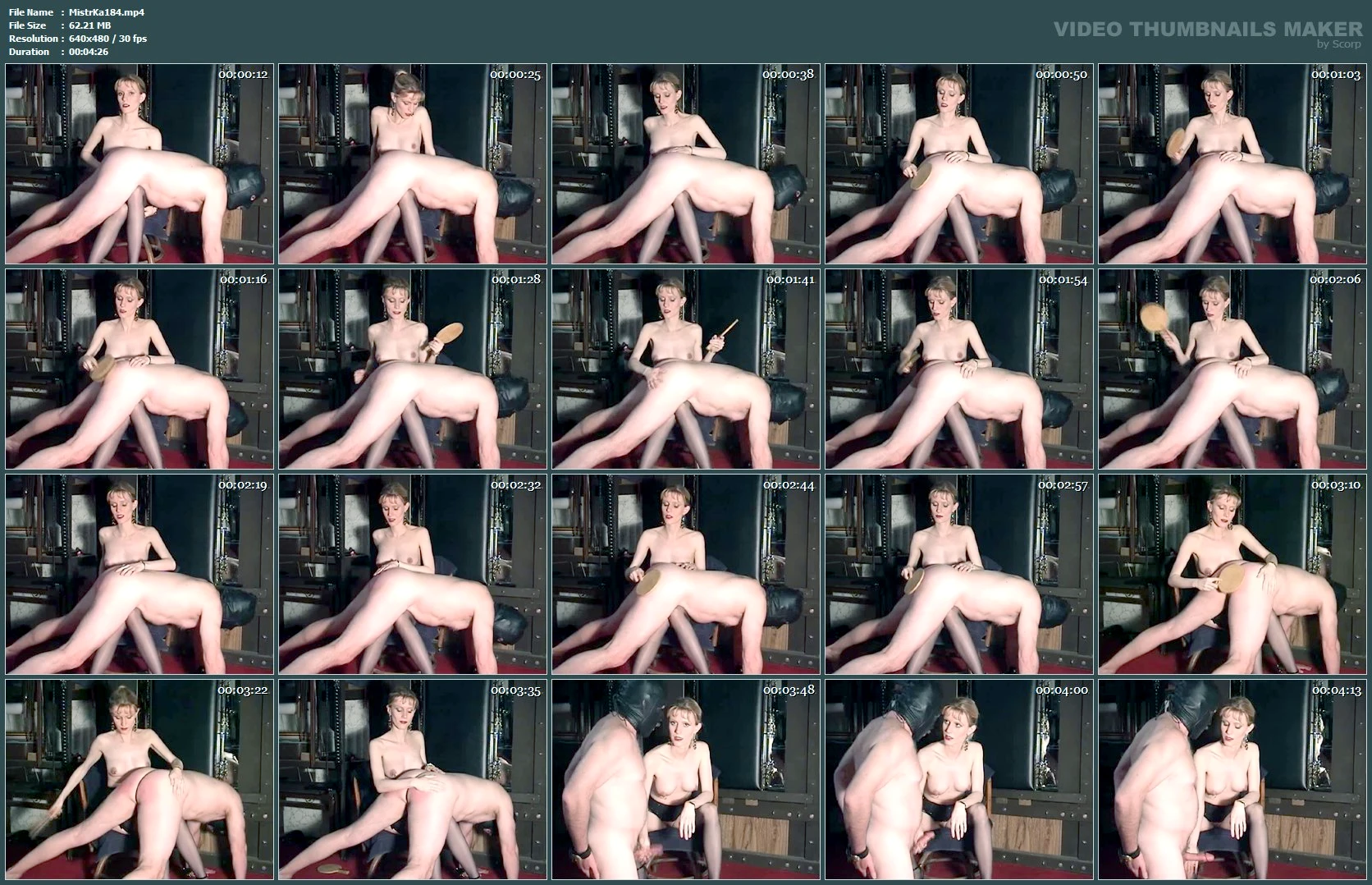Image resolution: width=1372 pixels, height=885 pixels.
Task: Select the frame at 00:01:41
Action: 685,369
